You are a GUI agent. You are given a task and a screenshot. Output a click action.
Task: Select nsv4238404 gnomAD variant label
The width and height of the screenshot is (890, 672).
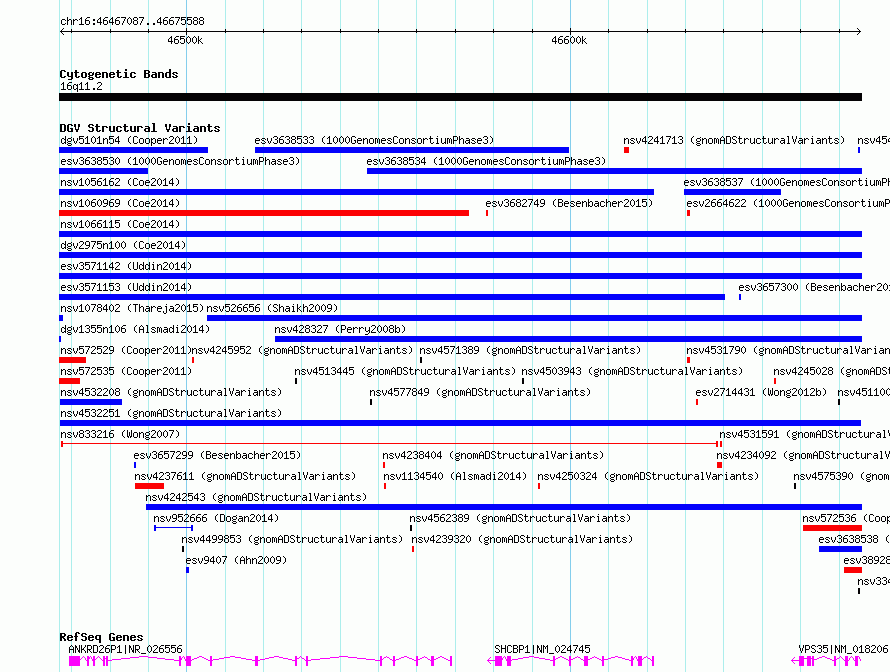tap(493, 455)
